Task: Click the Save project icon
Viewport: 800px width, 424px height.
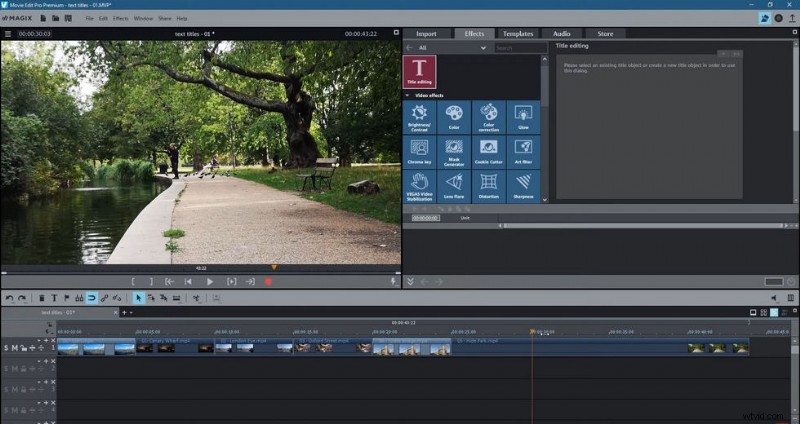Action: pyautogui.click(x=67, y=18)
